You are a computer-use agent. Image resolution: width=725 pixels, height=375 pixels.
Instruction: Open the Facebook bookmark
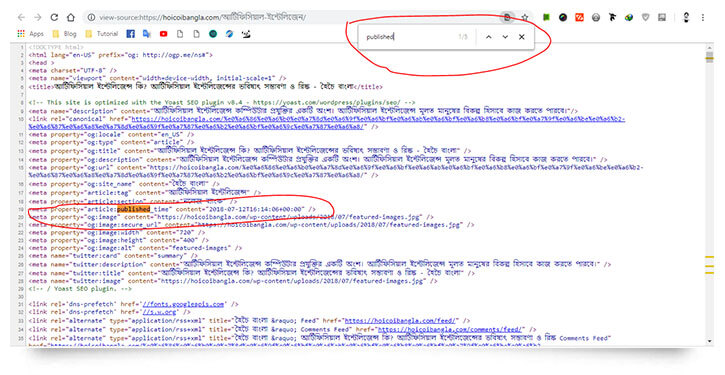130,34
